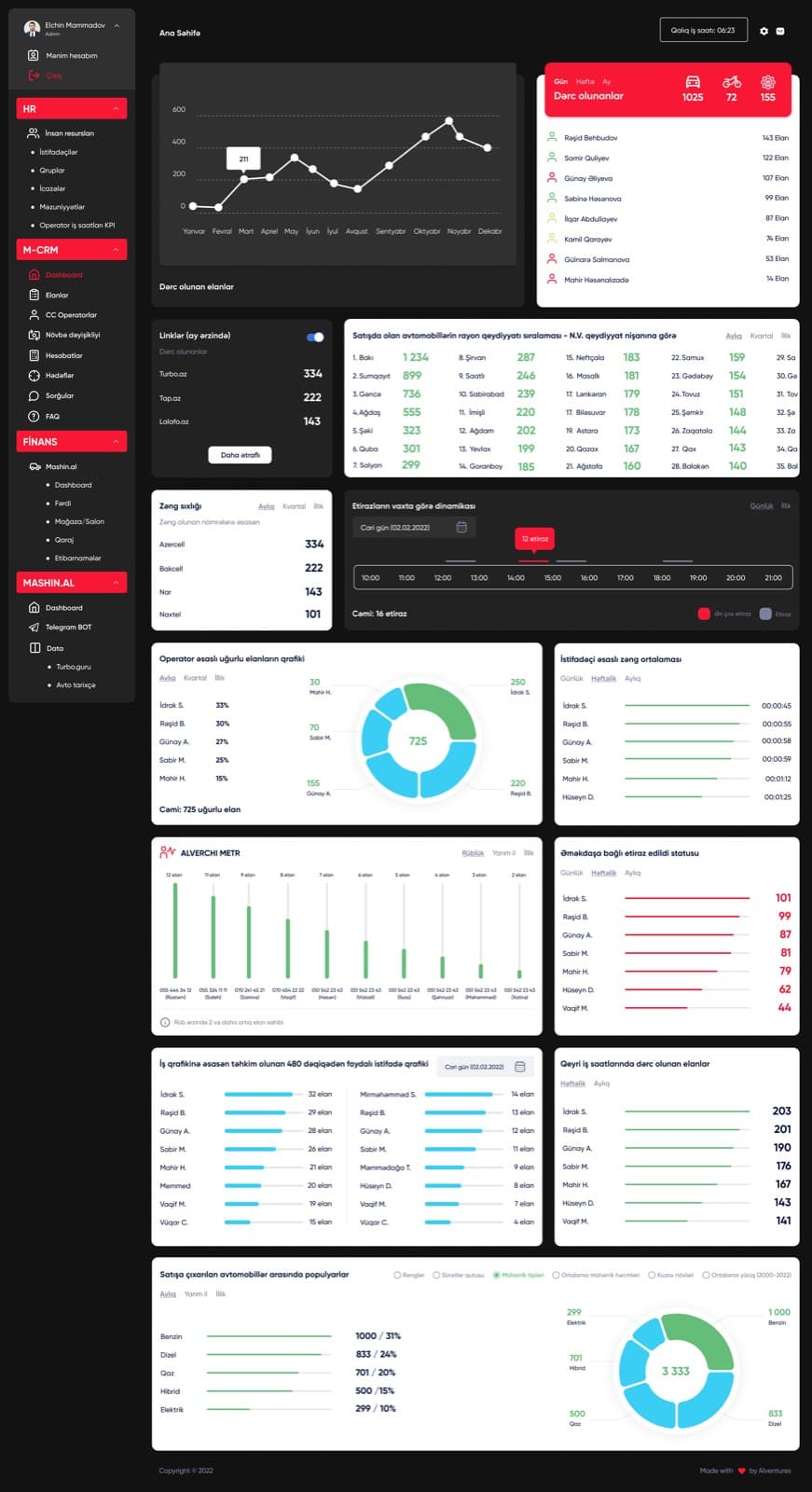Open the settings gear icon in header

click(x=764, y=31)
